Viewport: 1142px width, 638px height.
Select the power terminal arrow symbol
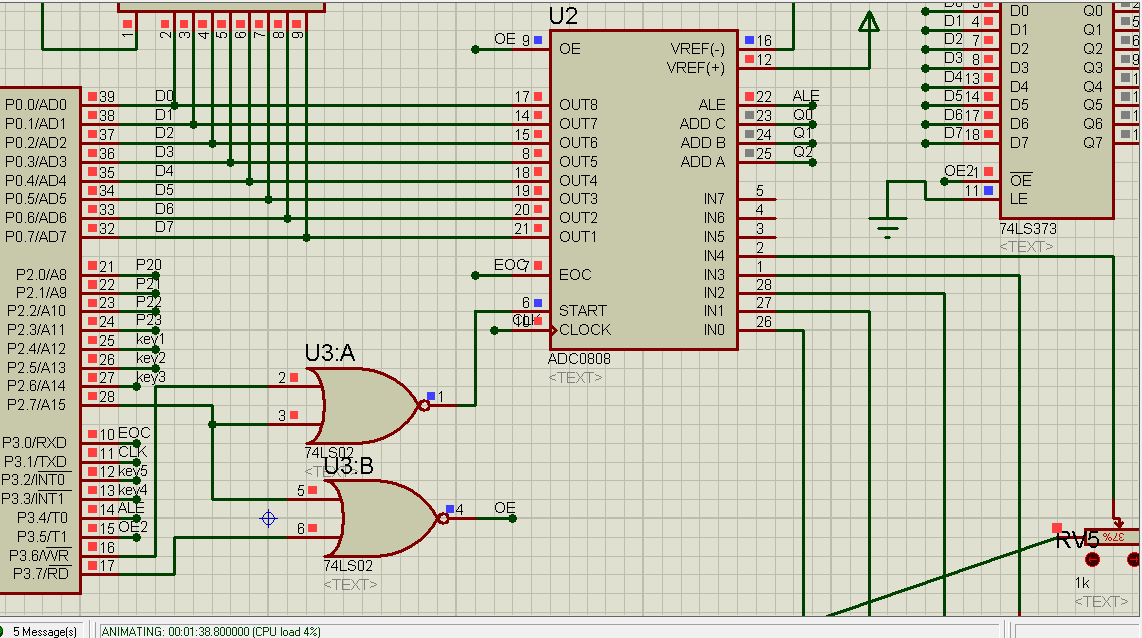point(869,22)
